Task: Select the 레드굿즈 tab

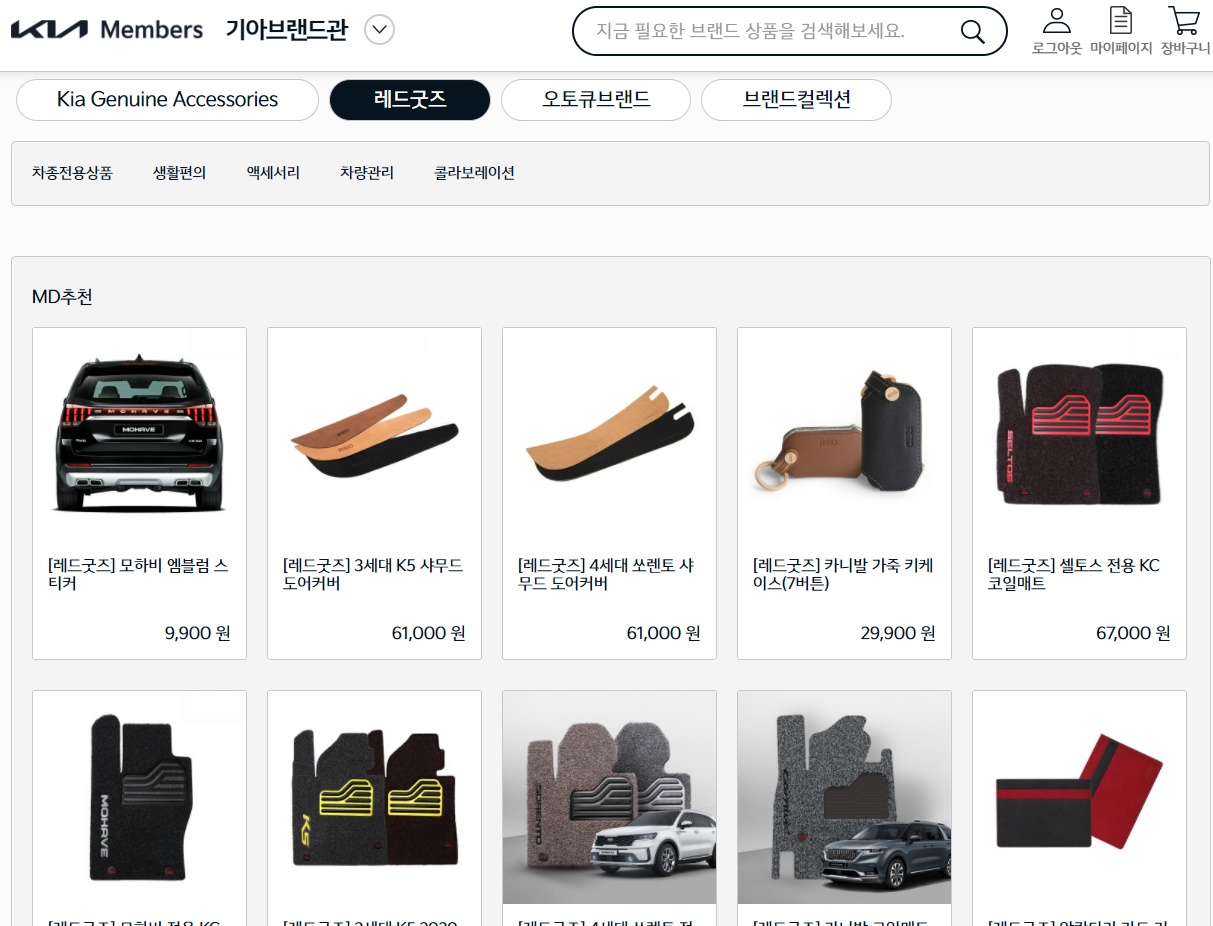Action: [x=410, y=100]
